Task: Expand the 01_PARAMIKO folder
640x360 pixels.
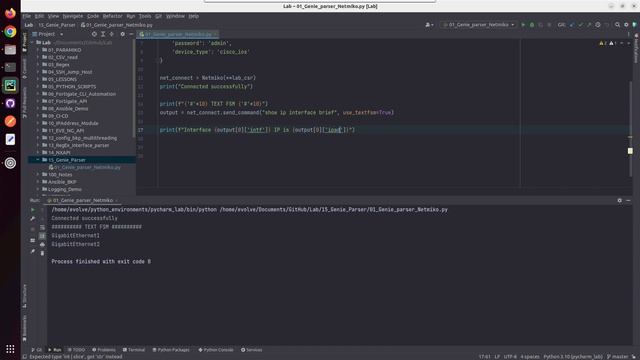Action: 38,50
